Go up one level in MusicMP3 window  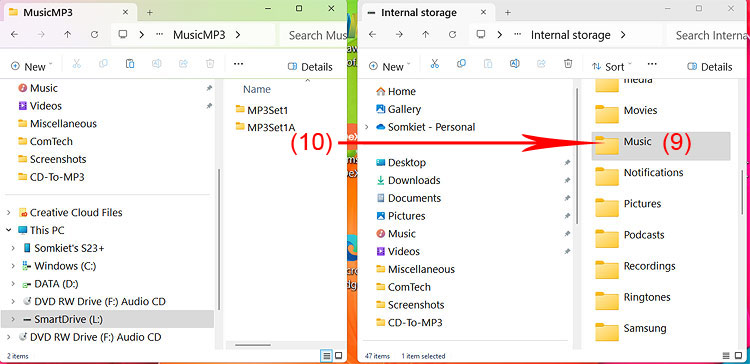[x=67, y=34]
